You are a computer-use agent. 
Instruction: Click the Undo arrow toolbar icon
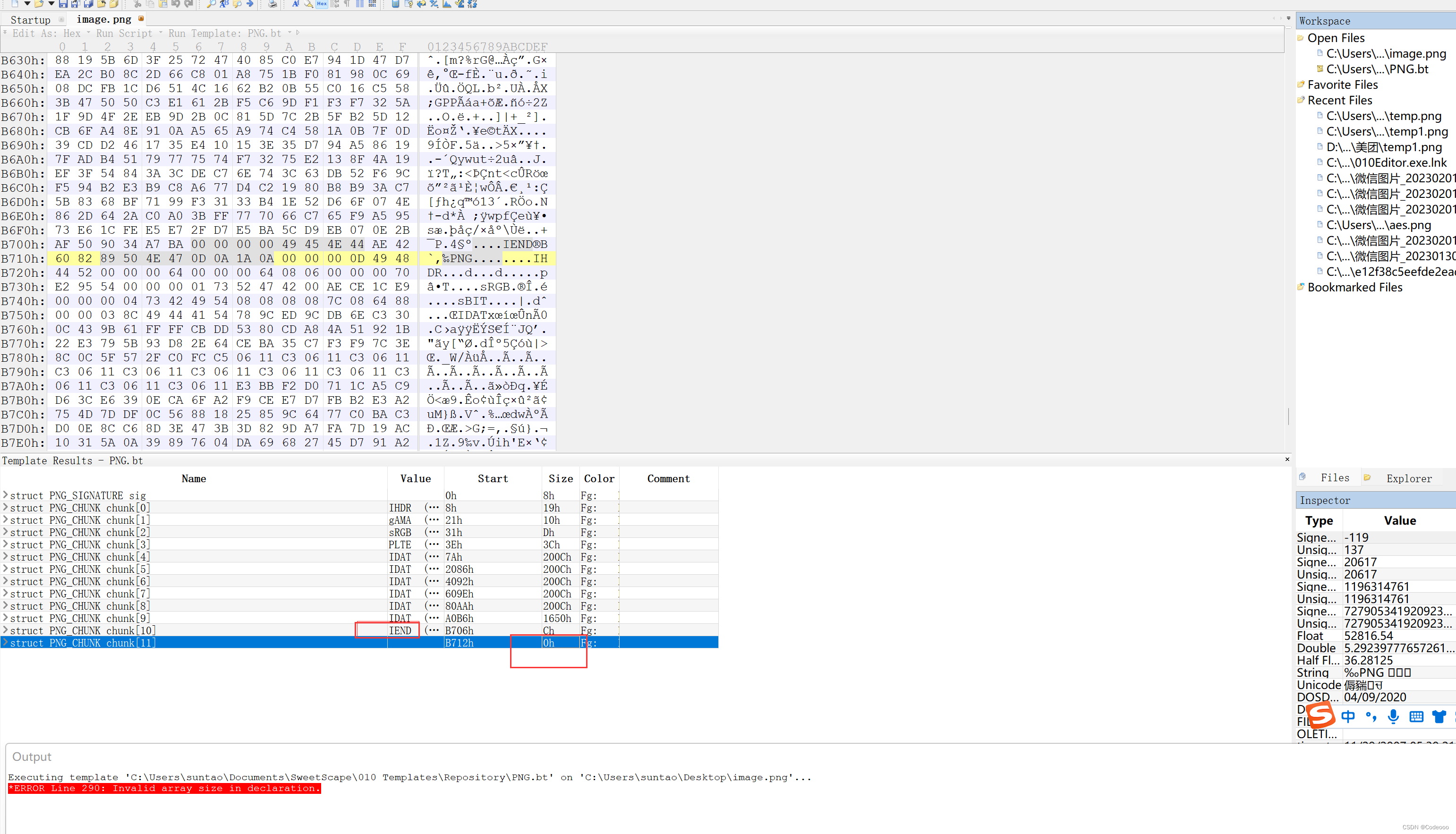(176, 3)
